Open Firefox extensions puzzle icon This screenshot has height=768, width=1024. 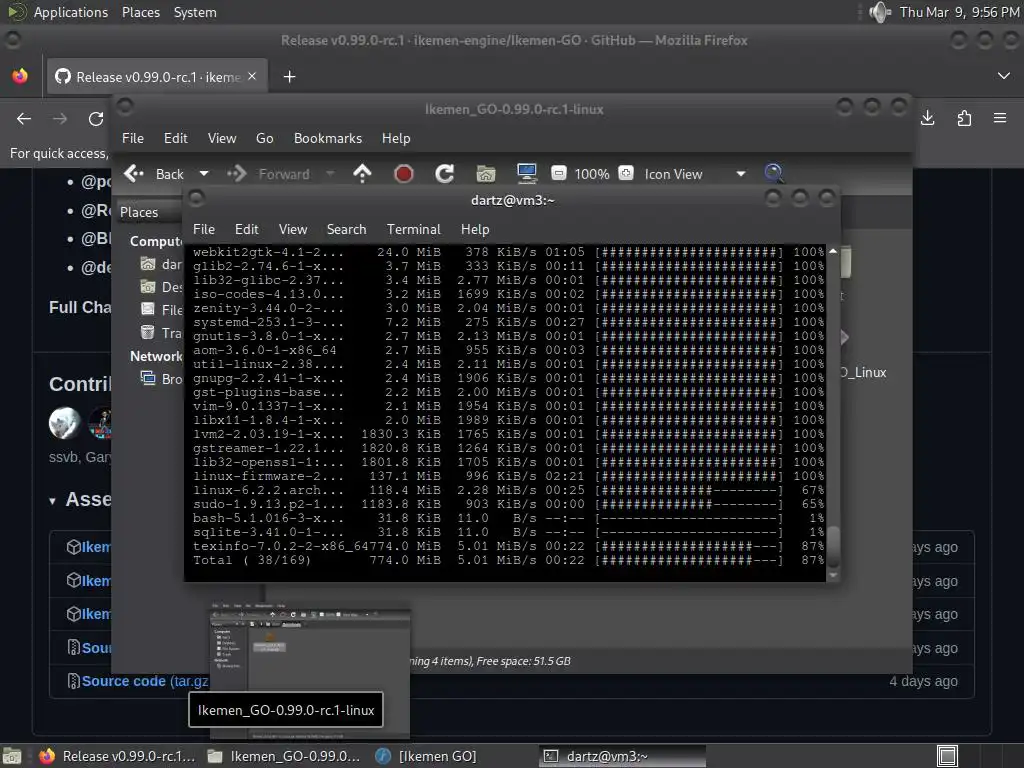964,118
